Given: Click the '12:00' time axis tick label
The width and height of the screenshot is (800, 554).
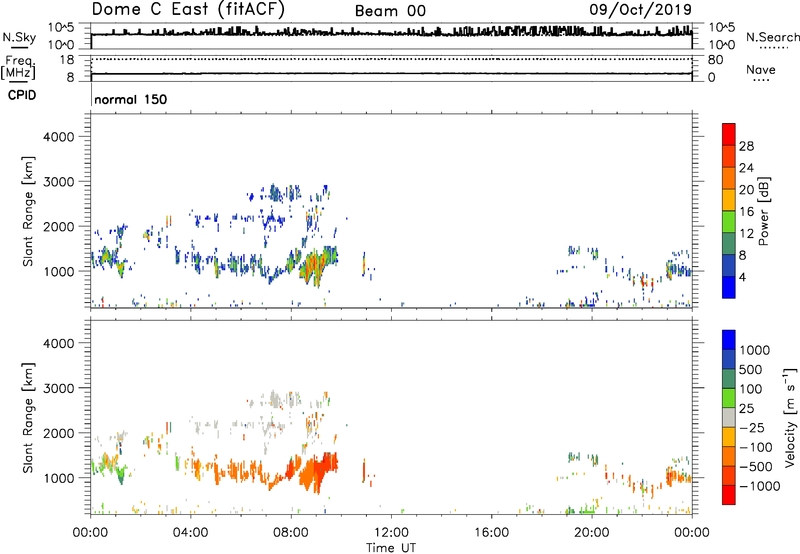Looking at the screenshot, I should pos(391,533).
